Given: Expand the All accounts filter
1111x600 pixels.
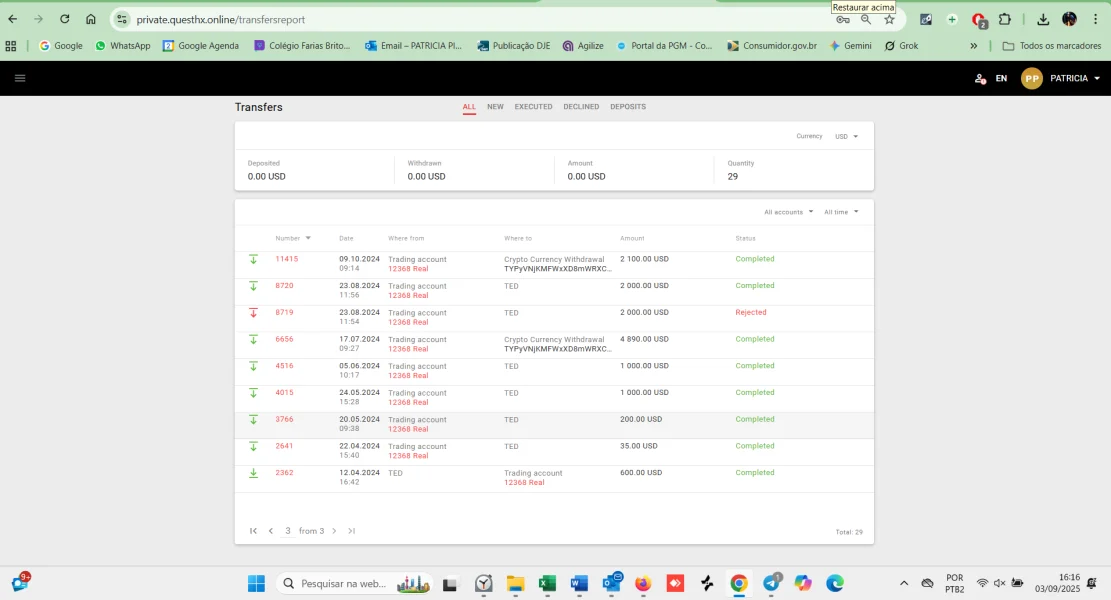Looking at the screenshot, I should 788,212.
